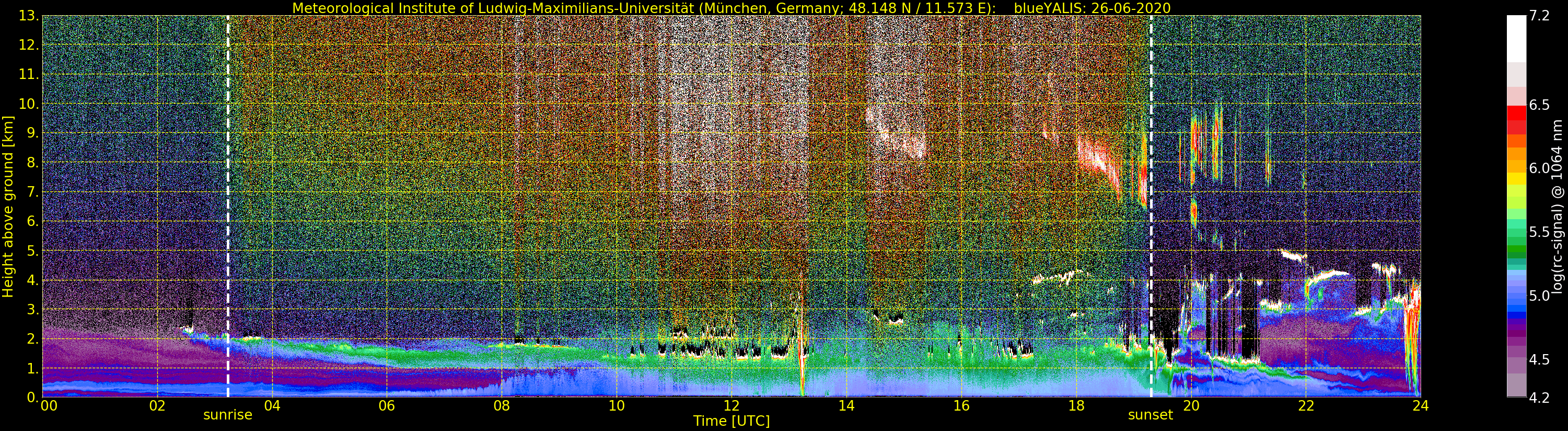Click the '04' time tick label
This screenshot has width=1568, height=431.
pyautogui.click(x=272, y=405)
